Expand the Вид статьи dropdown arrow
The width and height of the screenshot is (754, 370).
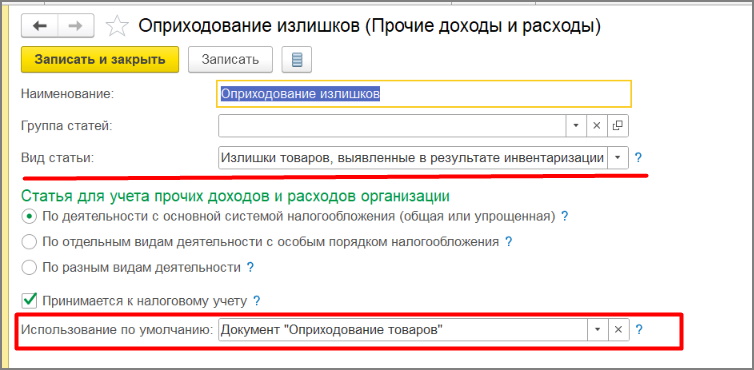618,157
